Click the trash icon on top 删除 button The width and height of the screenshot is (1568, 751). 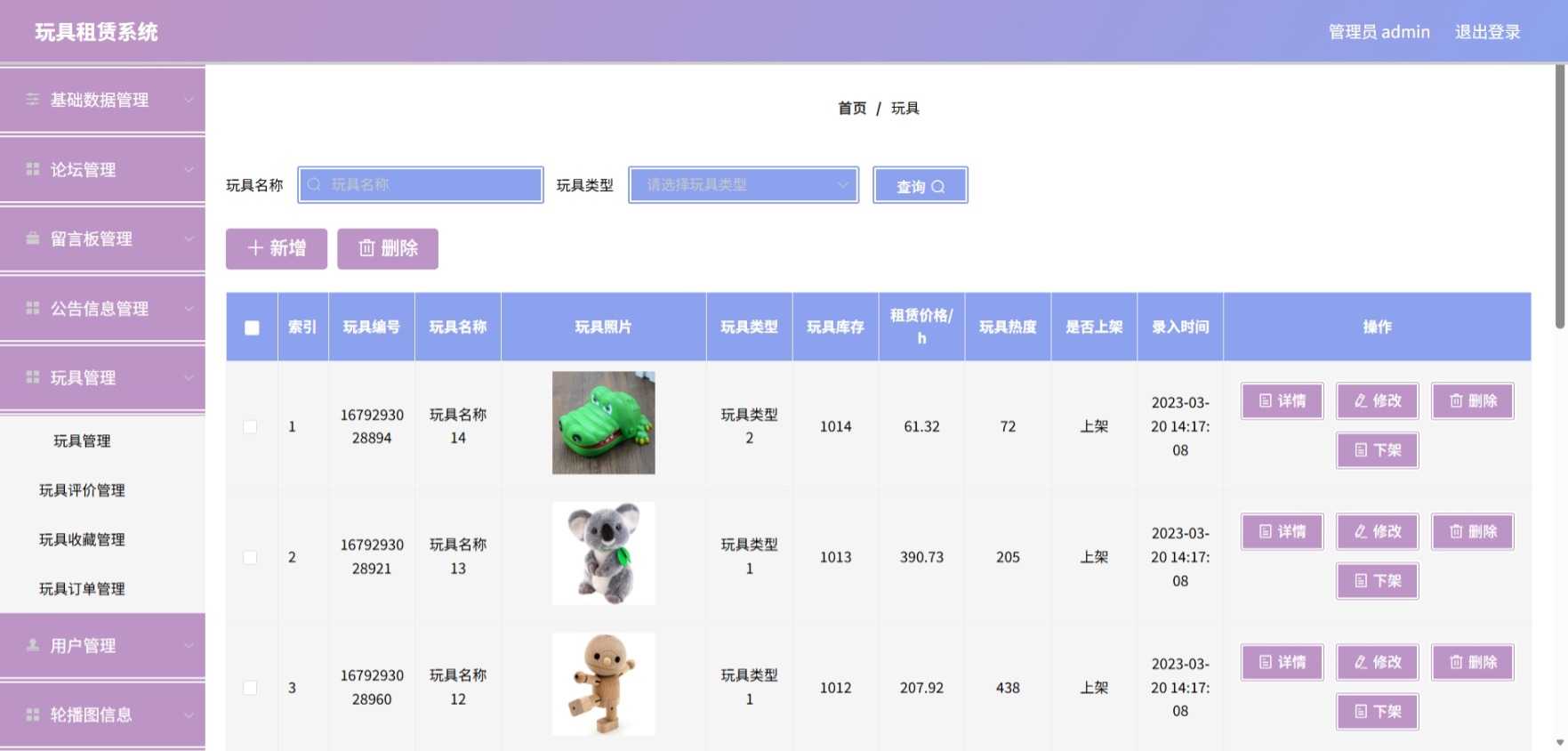pos(366,248)
